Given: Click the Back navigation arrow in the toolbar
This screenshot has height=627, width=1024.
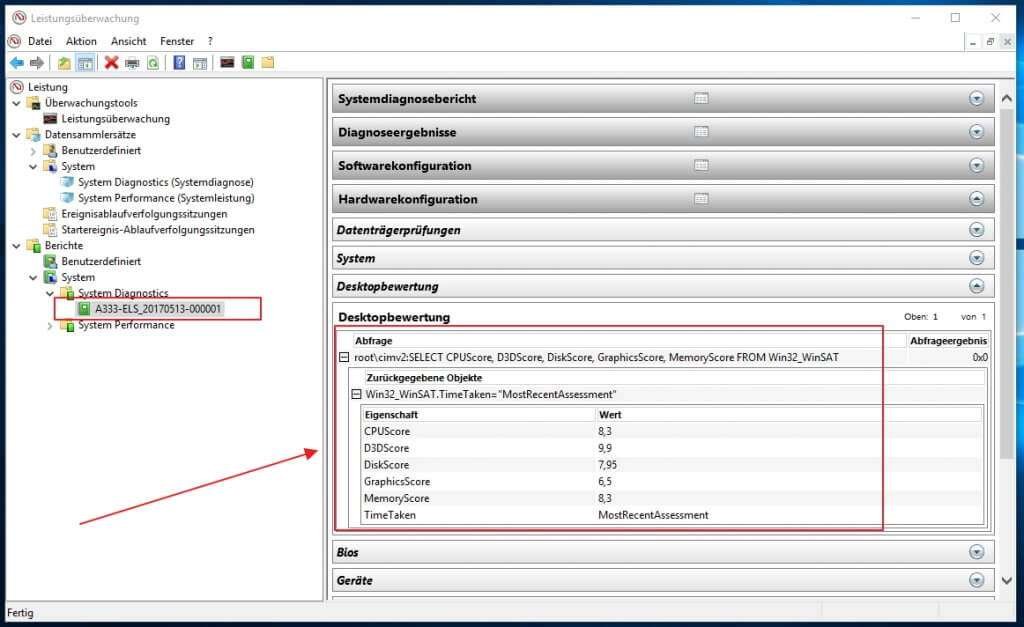Looking at the screenshot, I should [17, 63].
